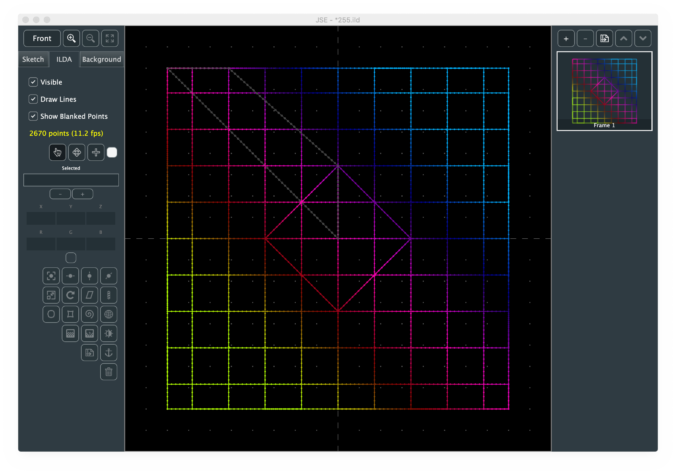Open the Front view dropdown
The image size is (676, 474).
pos(42,38)
